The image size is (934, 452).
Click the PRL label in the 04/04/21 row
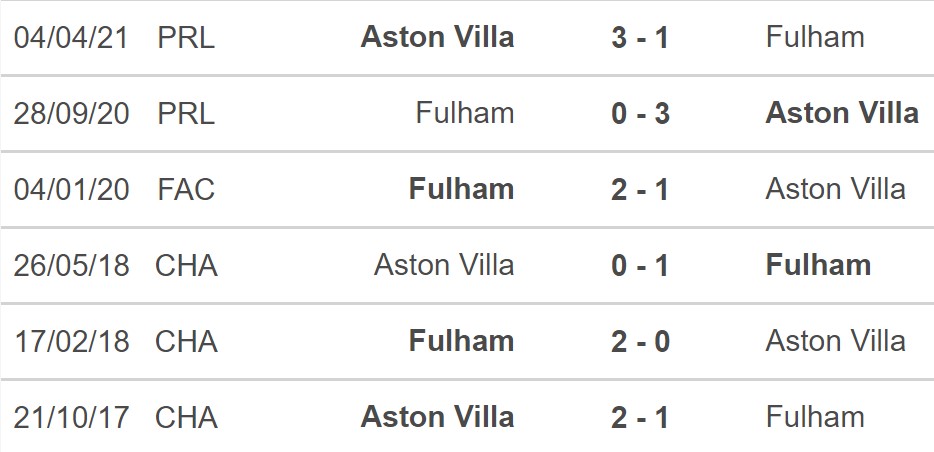[x=186, y=38]
